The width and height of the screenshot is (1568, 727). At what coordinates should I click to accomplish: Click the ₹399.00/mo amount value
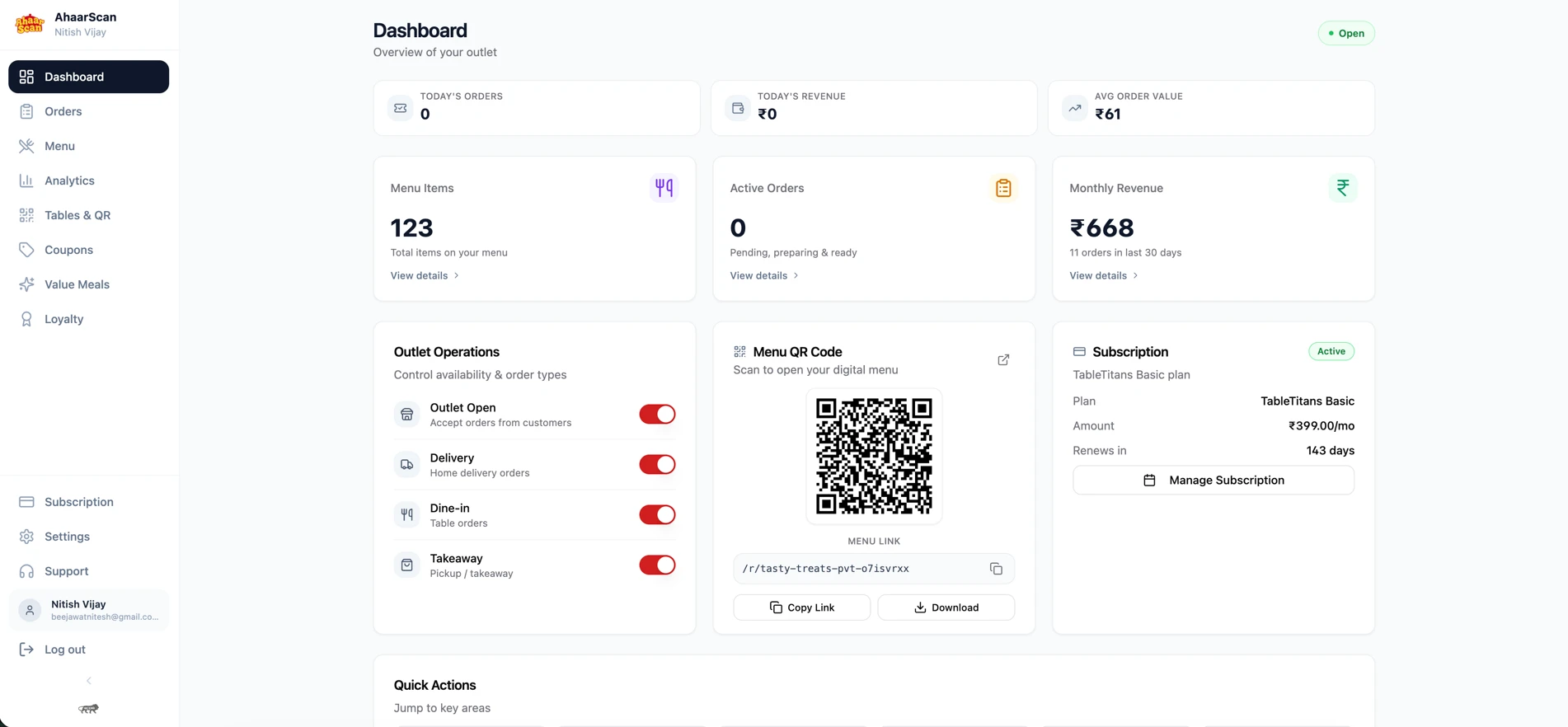[1322, 426]
